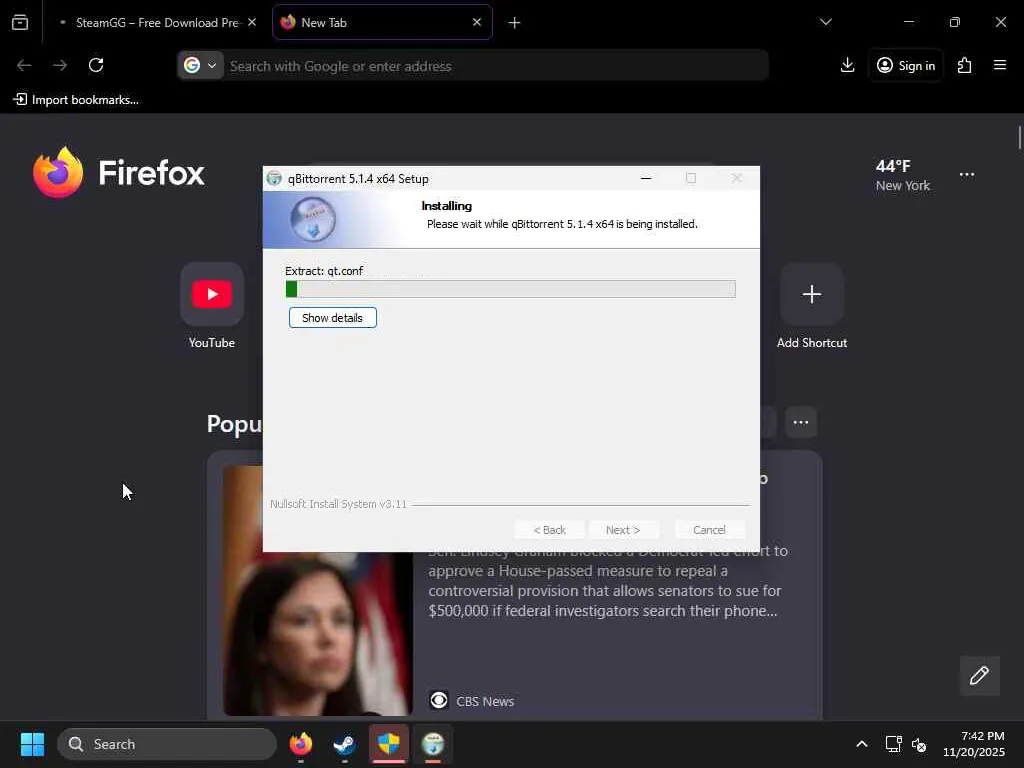
Task: Show hidden system tray icons
Action: 862,744
